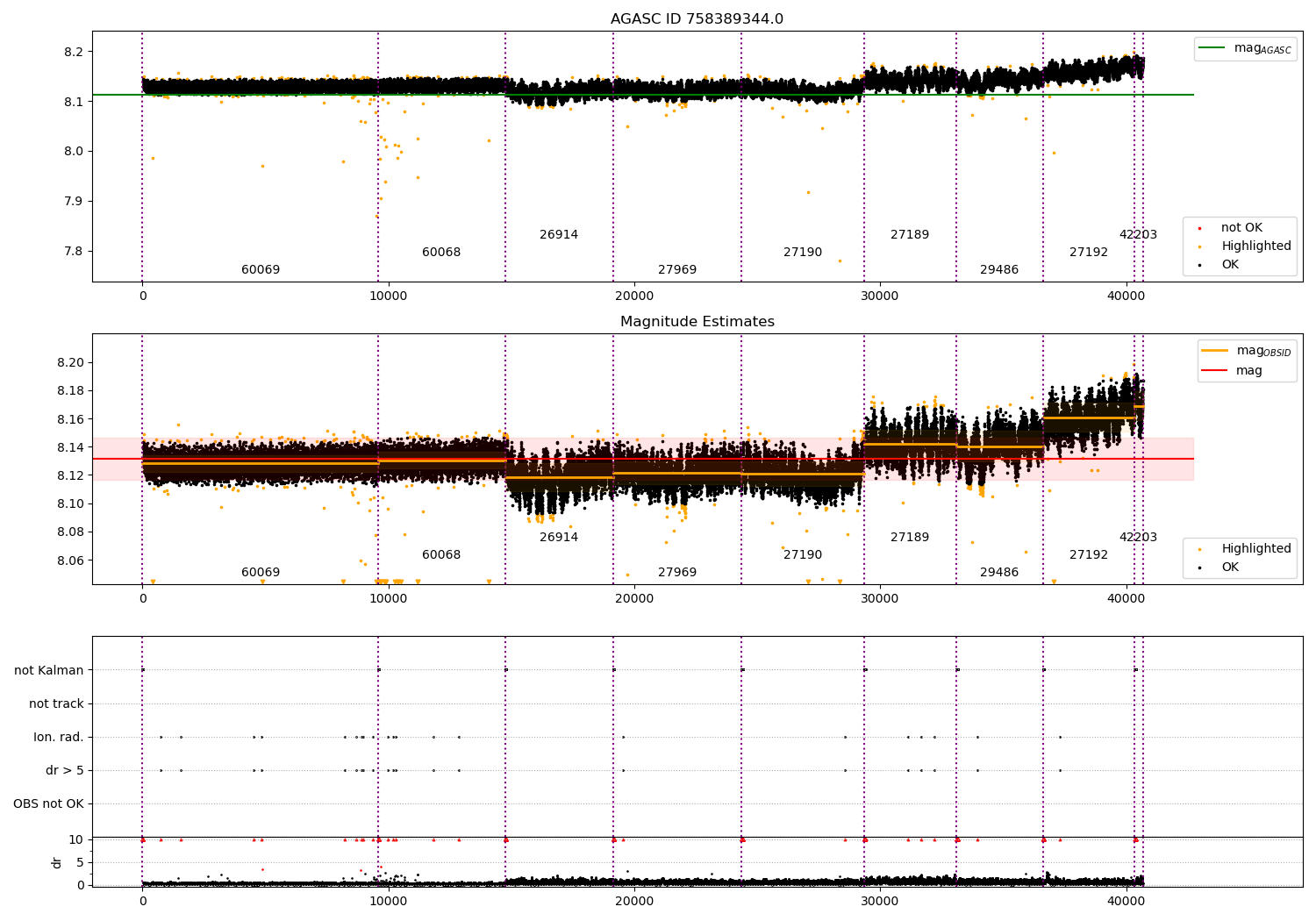Viewport: 1316px width, 921px height.
Task: Click obsid label 29486 in middle plot
Action: tap(999, 573)
